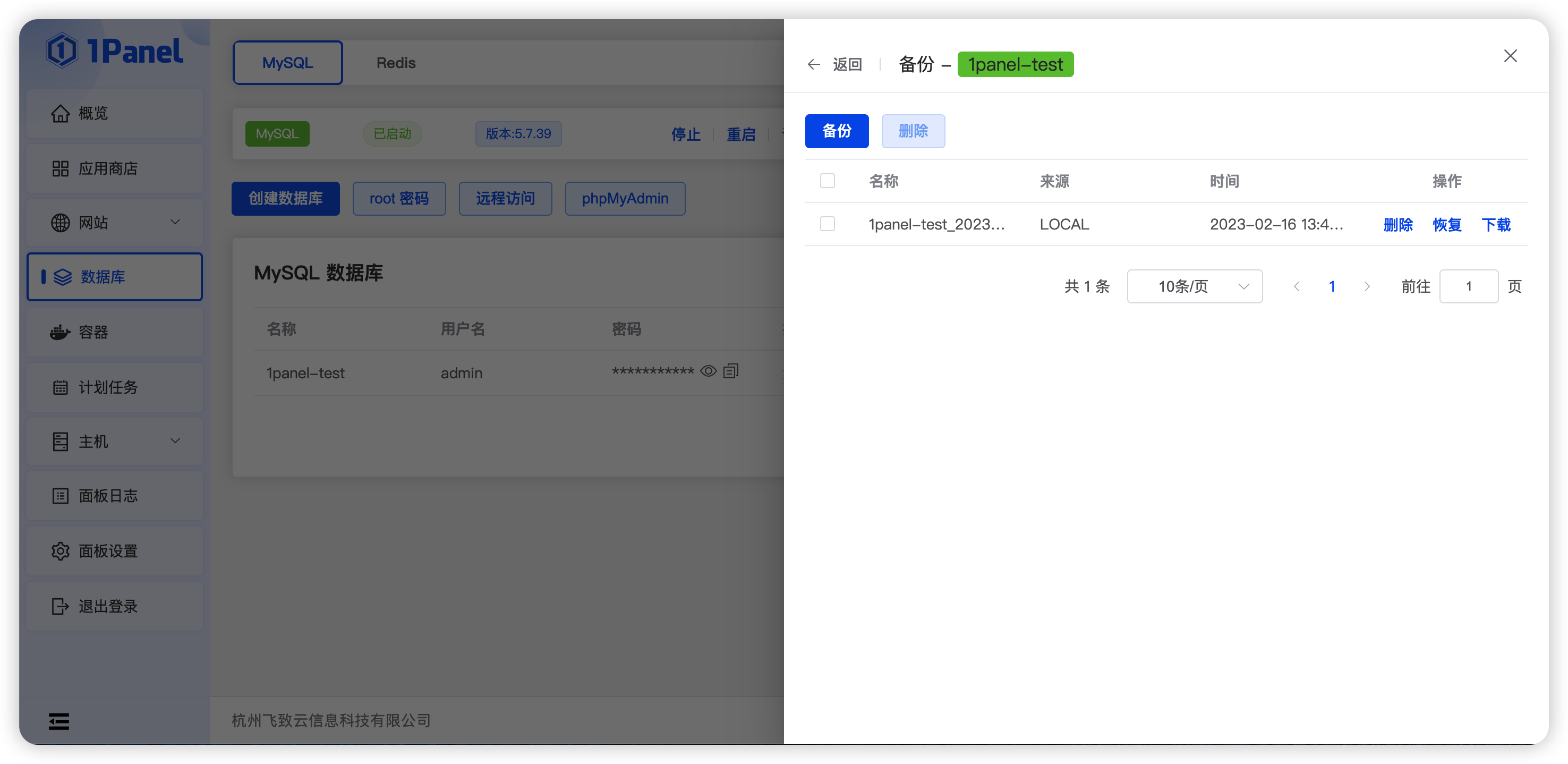Viewport: 1568px width, 764px height.
Task: Select the 容器 Docker container icon
Action: (x=60, y=333)
